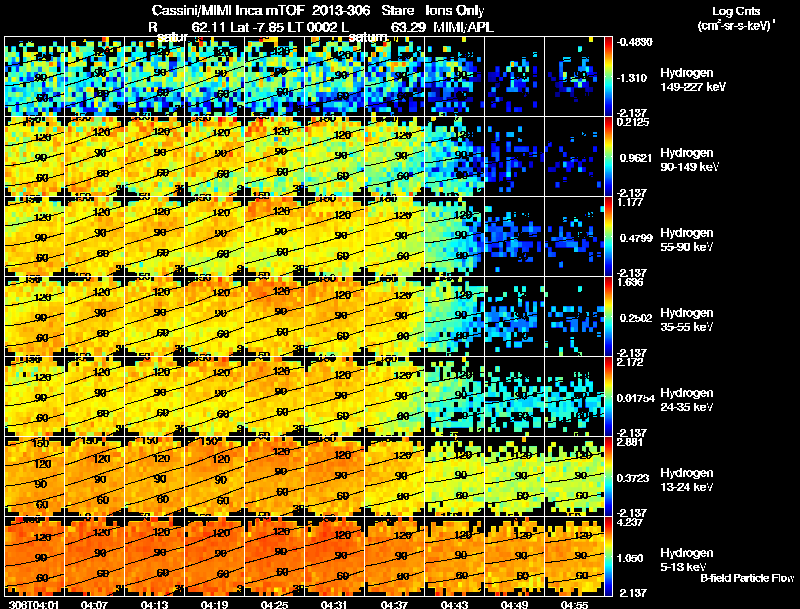Click the MIMI/APL text in header
The width and height of the screenshot is (800, 609).
coord(464,27)
